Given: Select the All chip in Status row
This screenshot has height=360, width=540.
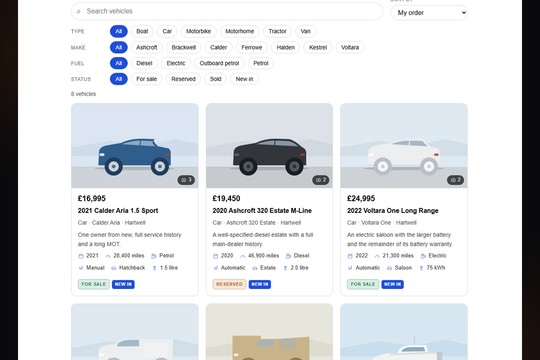Looking at the screenshot, I should coord(118,79).
